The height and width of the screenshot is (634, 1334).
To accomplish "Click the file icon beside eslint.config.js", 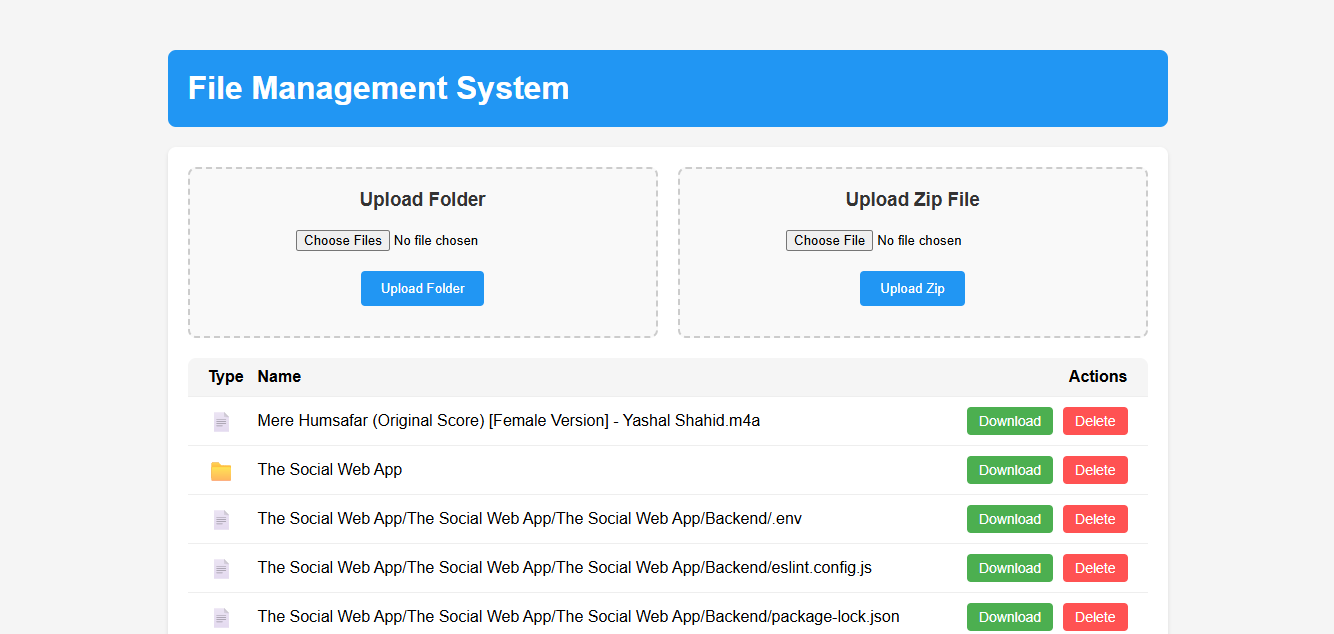I will point(221,569).
